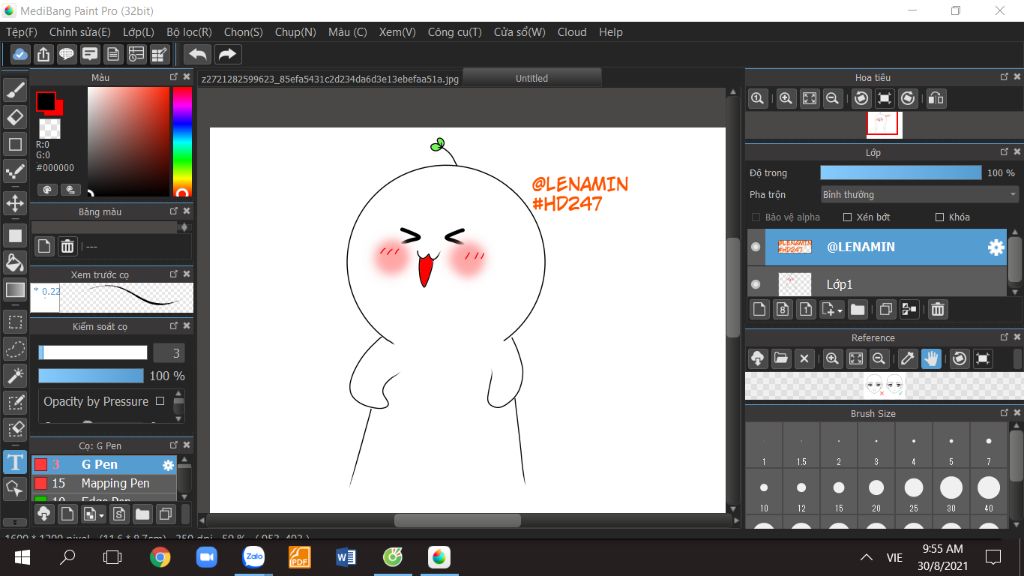Select the Text tool

pos(15,462)
